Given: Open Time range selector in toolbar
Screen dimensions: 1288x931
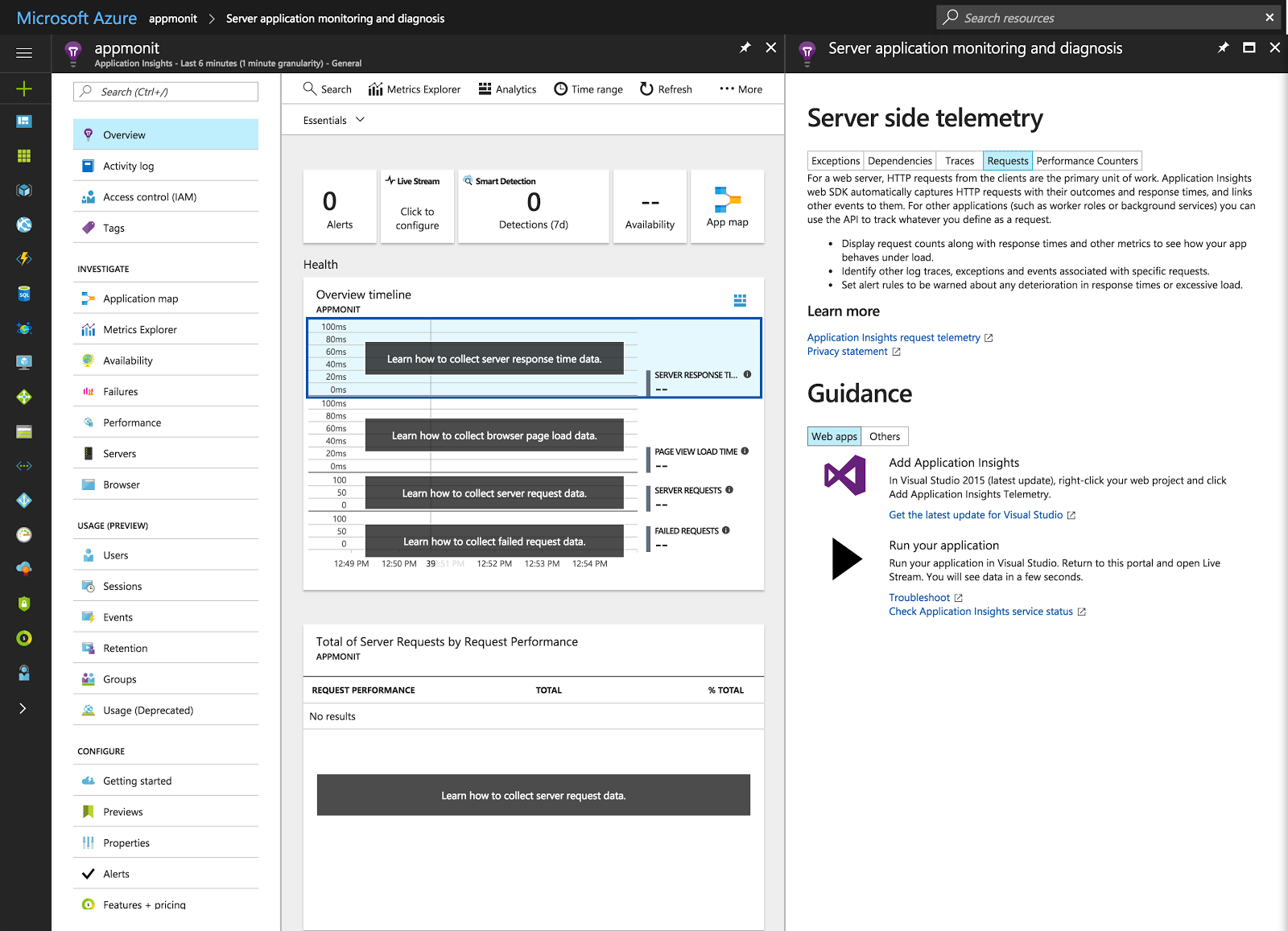Looking at the screenshot, I should coord(588,89).
